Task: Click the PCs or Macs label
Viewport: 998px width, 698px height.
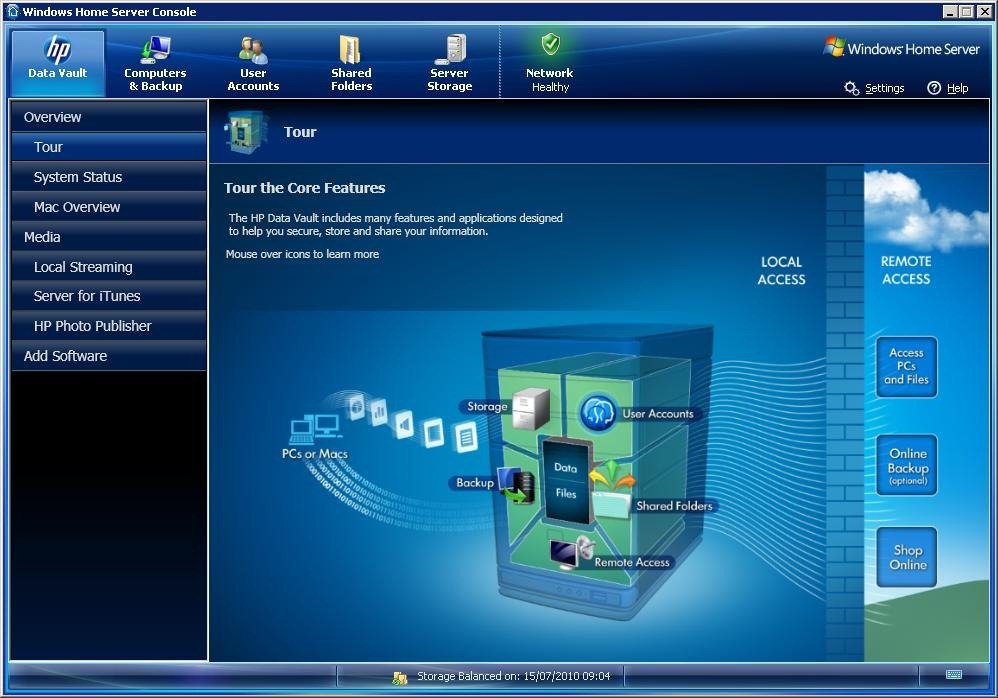Action: [x=314, y=454]
